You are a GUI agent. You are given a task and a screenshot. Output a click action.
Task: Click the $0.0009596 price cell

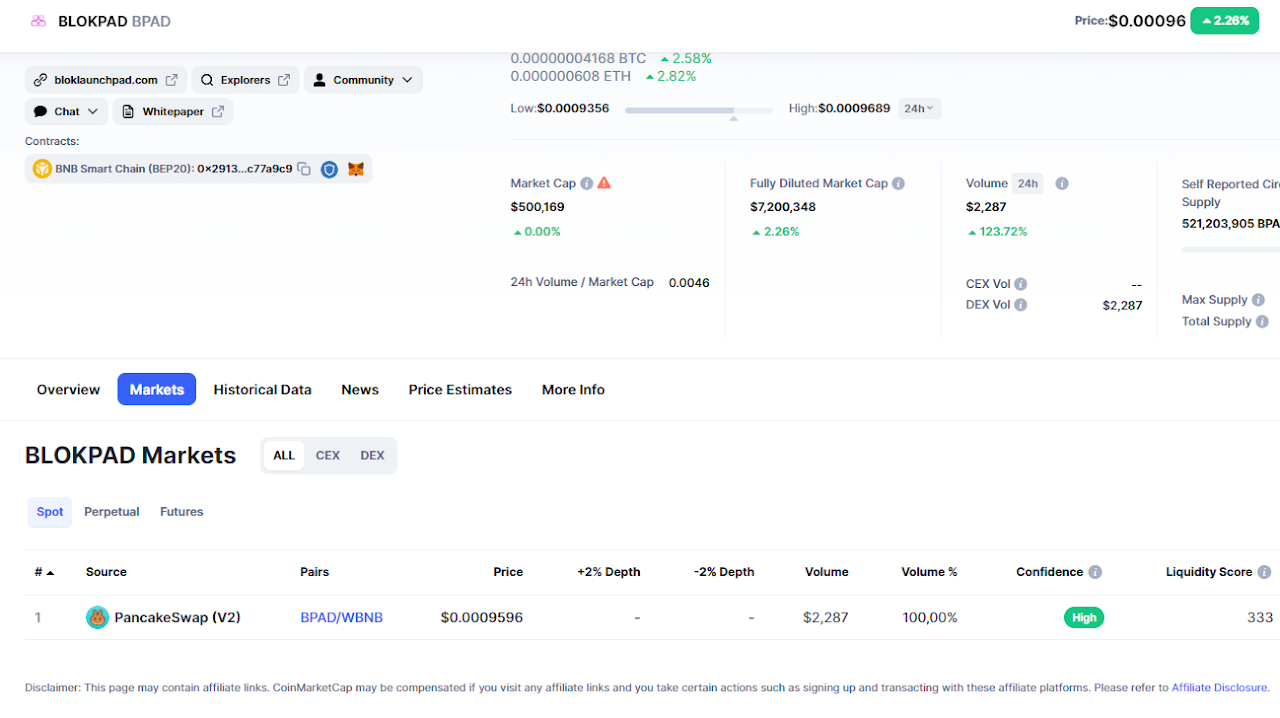(482, 617)
